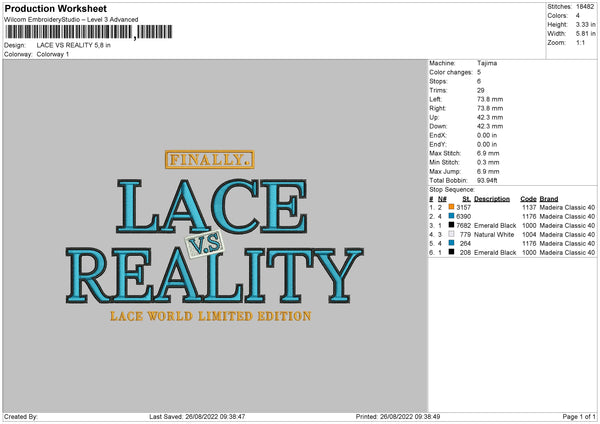Select thread code 1000 in stop 6

point(529,253)
